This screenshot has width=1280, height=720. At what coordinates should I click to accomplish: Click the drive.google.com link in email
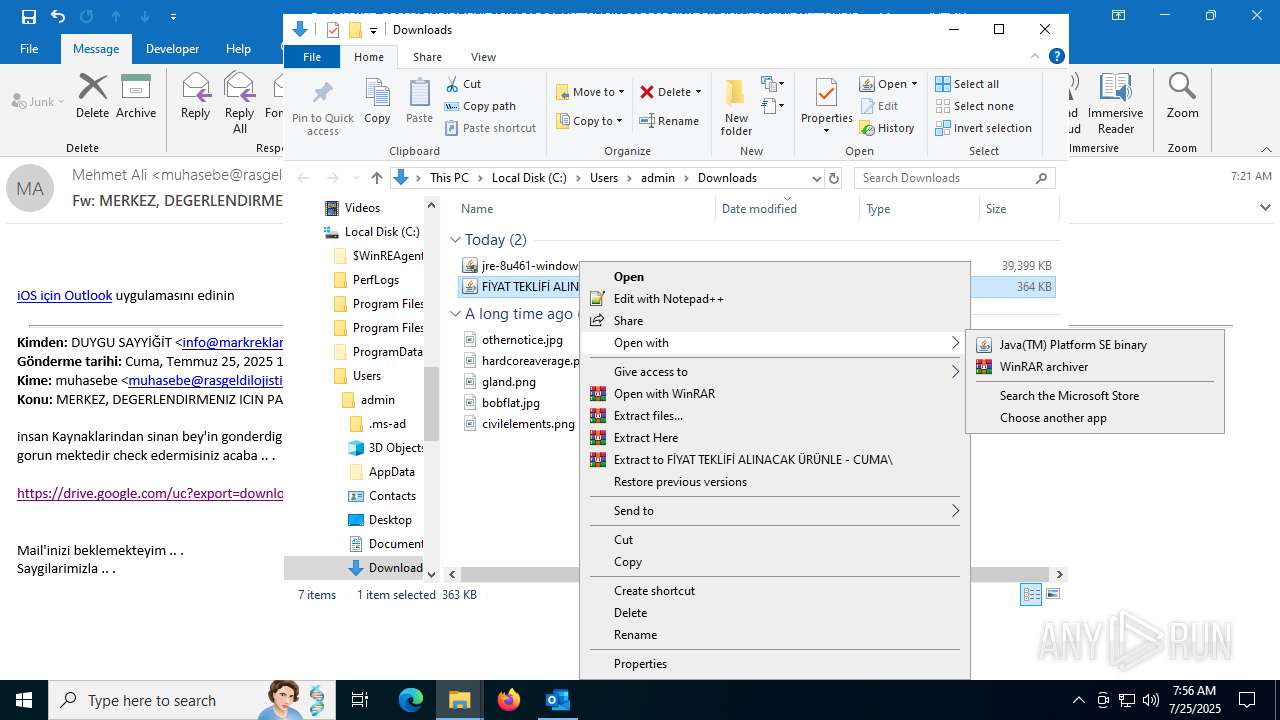click(150, 493)
